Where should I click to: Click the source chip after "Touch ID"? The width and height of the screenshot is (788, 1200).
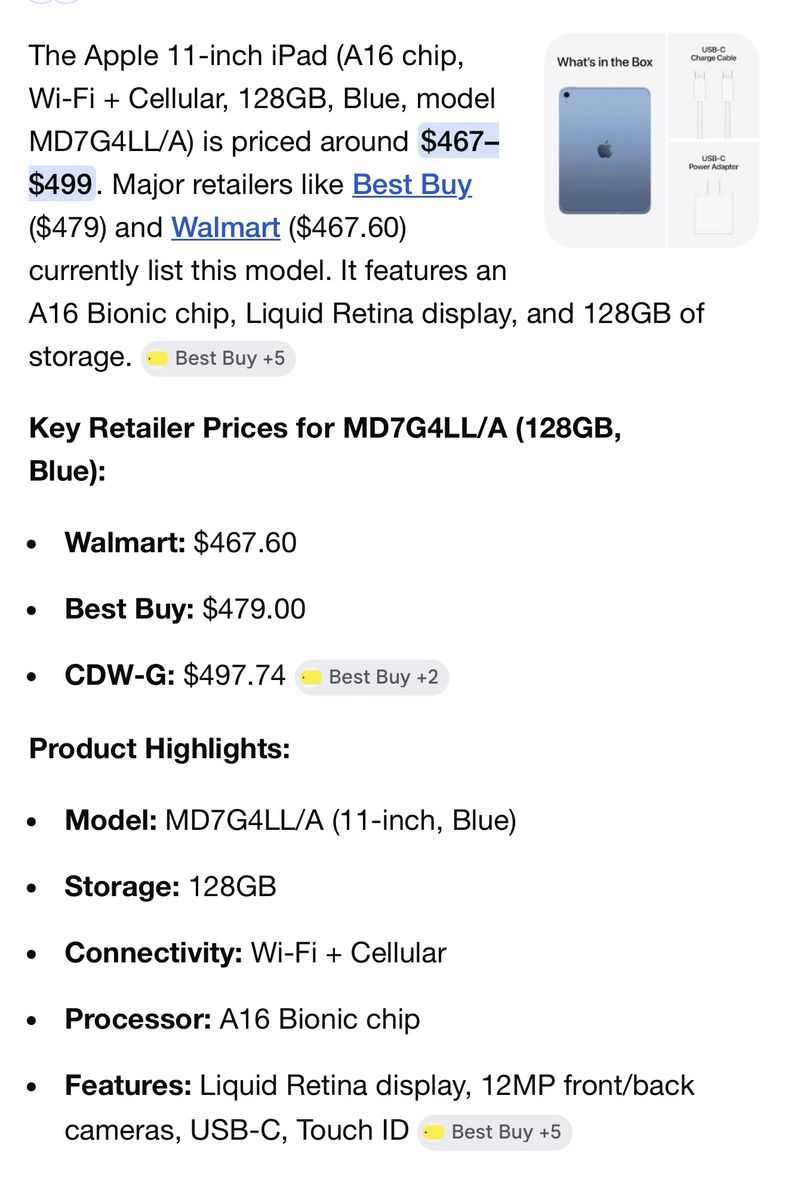[x=494, y=1132]
